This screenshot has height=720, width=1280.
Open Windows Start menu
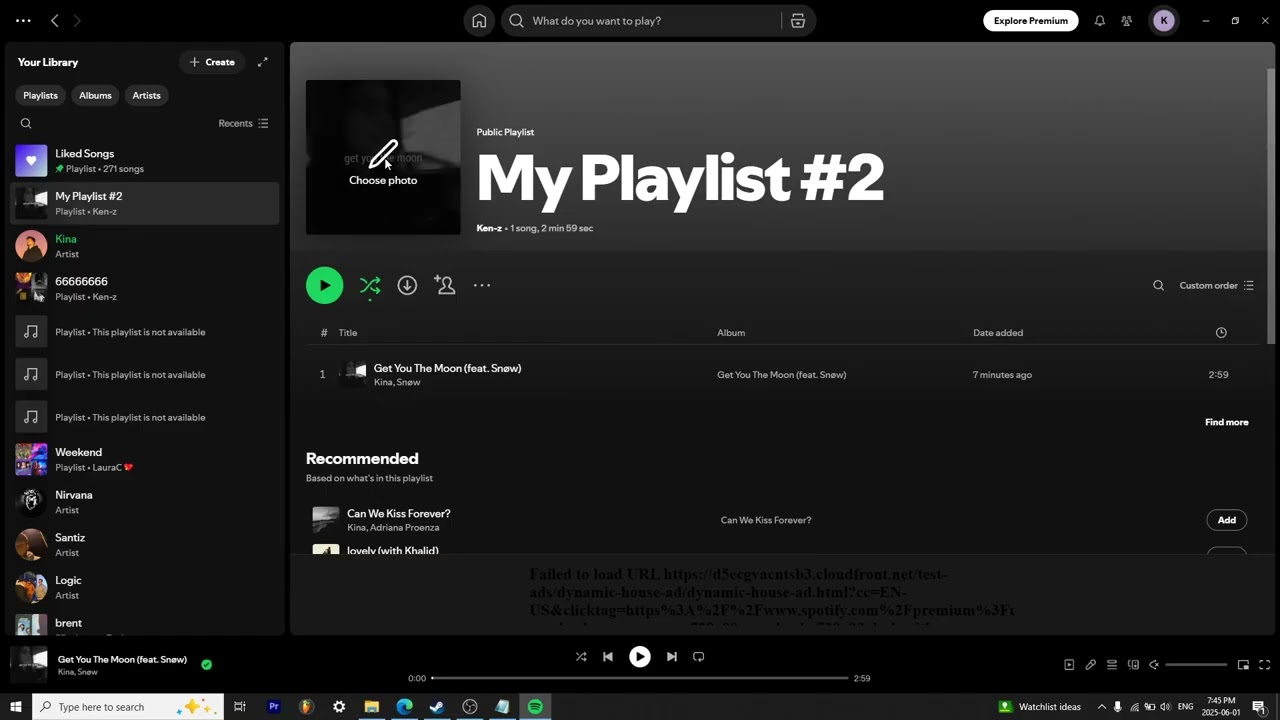pyautogui.click(x=16, y=707)
